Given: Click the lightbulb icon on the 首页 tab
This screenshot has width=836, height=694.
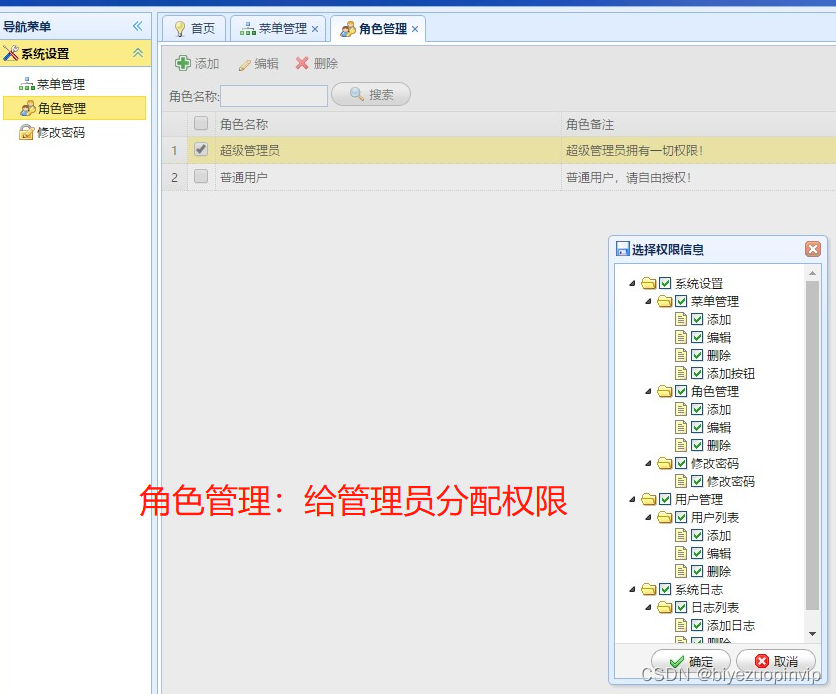Looking at the screenshot, I should (179, 29).
